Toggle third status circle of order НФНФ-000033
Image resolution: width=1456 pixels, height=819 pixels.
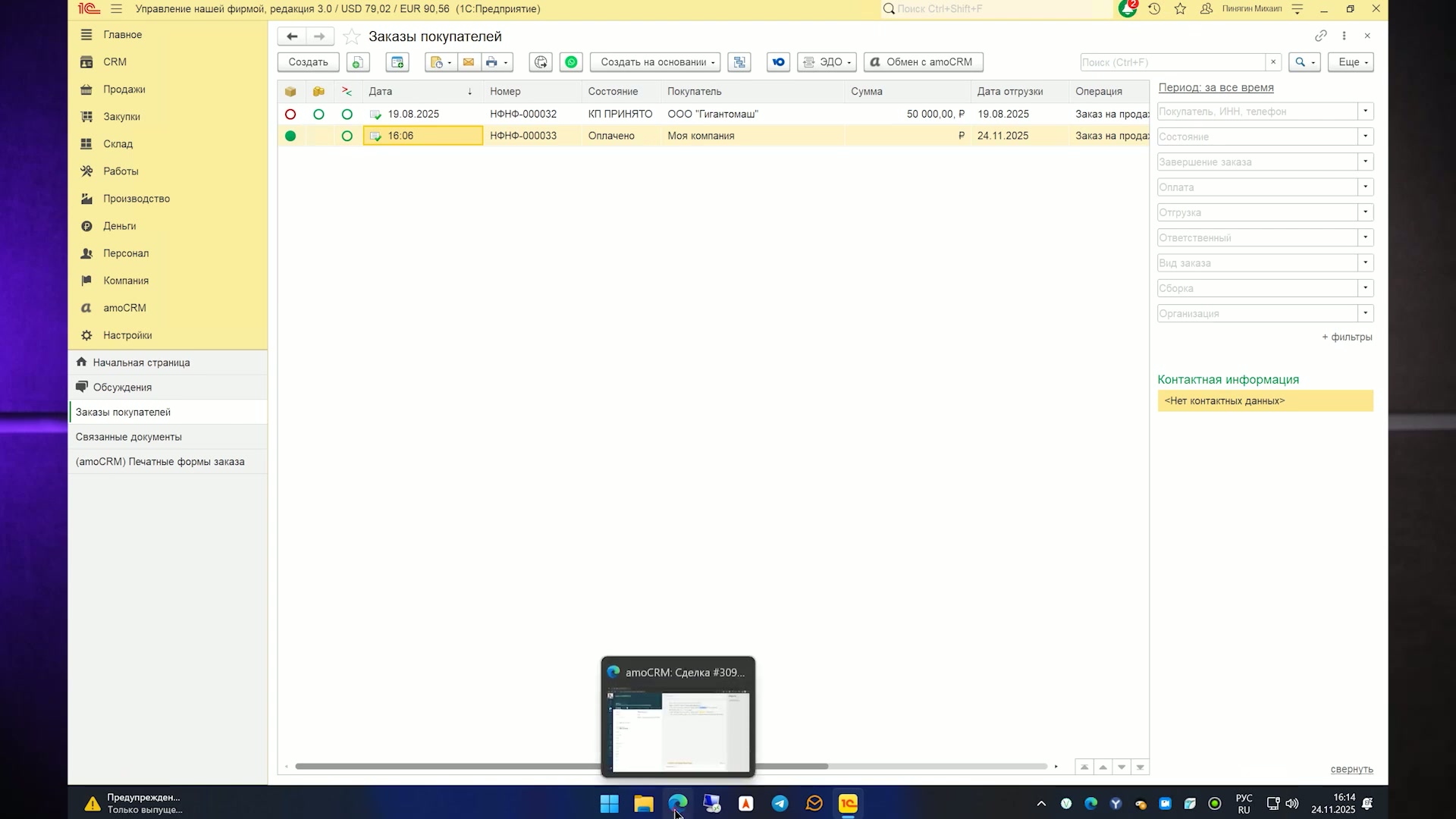tap(347, 136)
